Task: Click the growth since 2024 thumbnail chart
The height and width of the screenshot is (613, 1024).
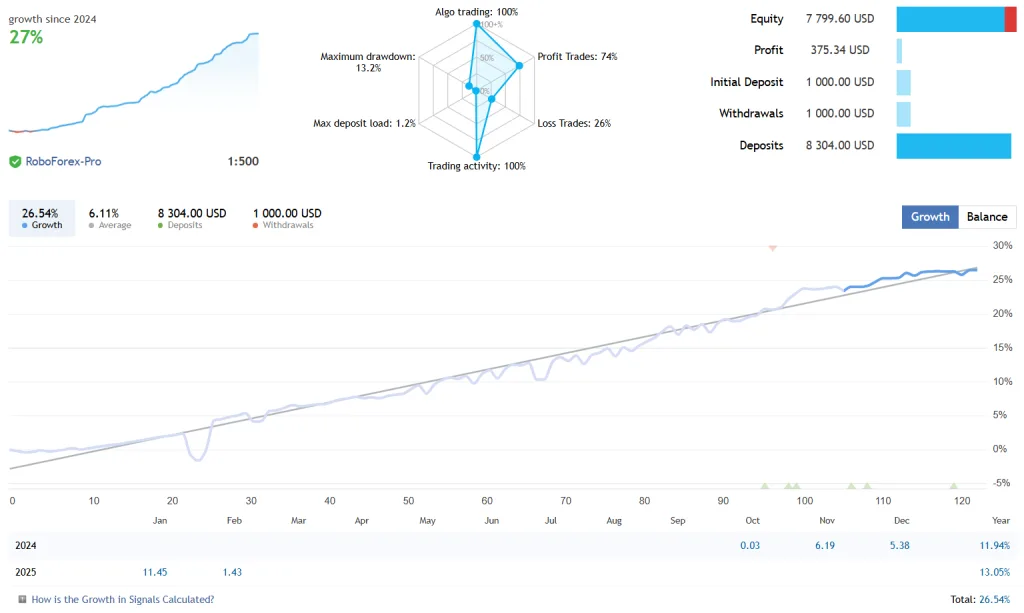Action: [133, 85]
